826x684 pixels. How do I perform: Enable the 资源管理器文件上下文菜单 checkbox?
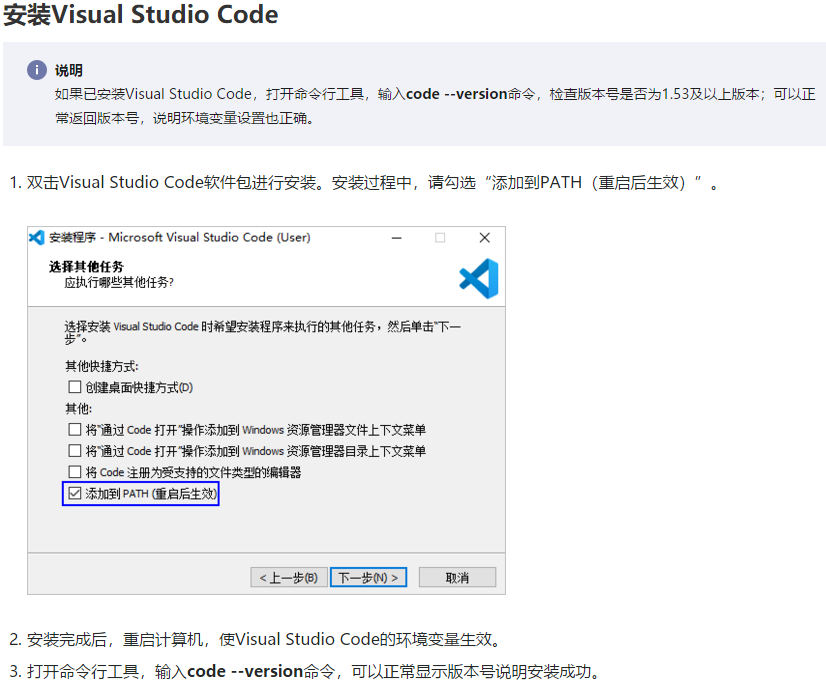74,429
